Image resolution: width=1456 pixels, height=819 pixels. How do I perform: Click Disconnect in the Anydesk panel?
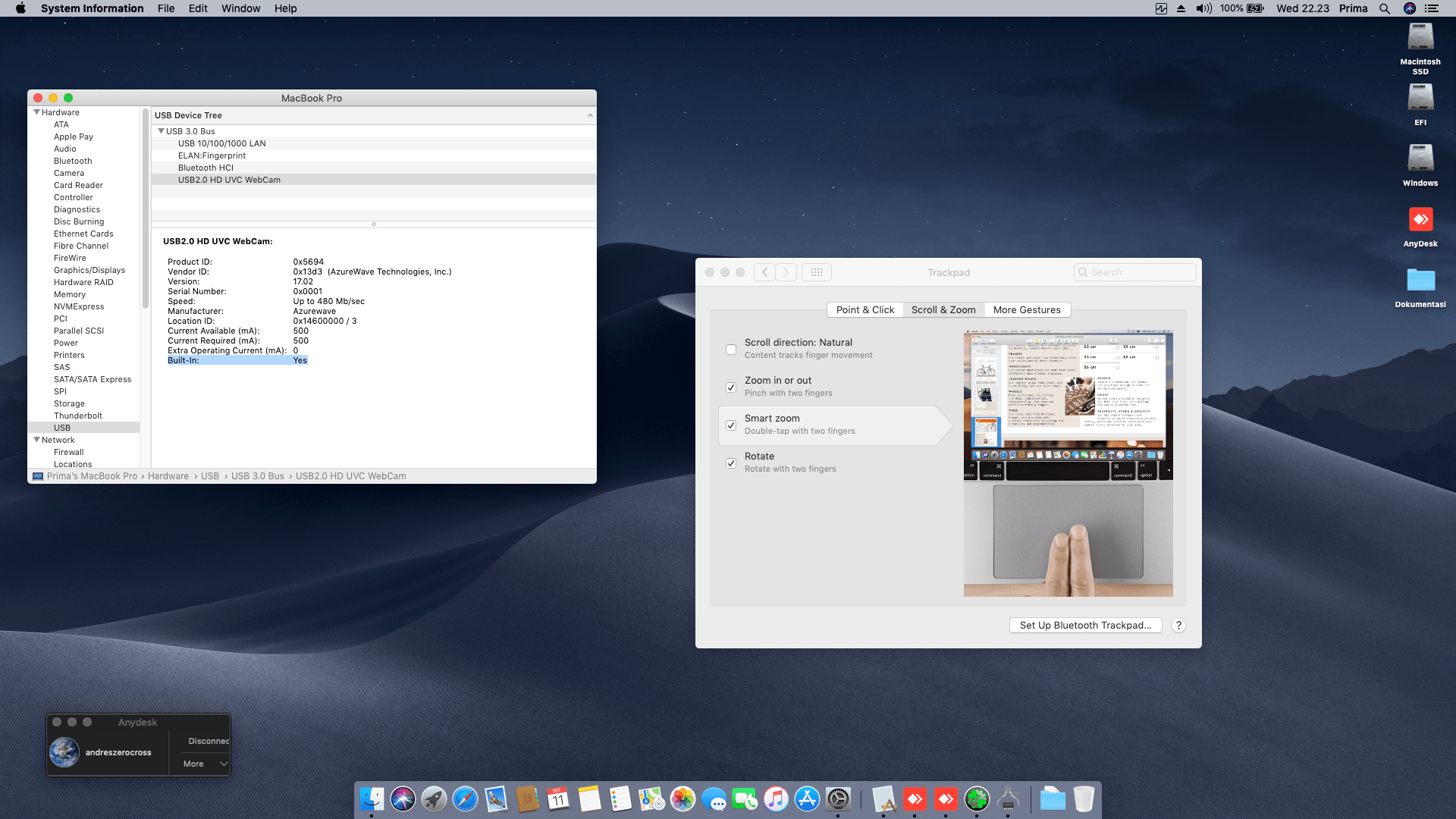(208, 741)
